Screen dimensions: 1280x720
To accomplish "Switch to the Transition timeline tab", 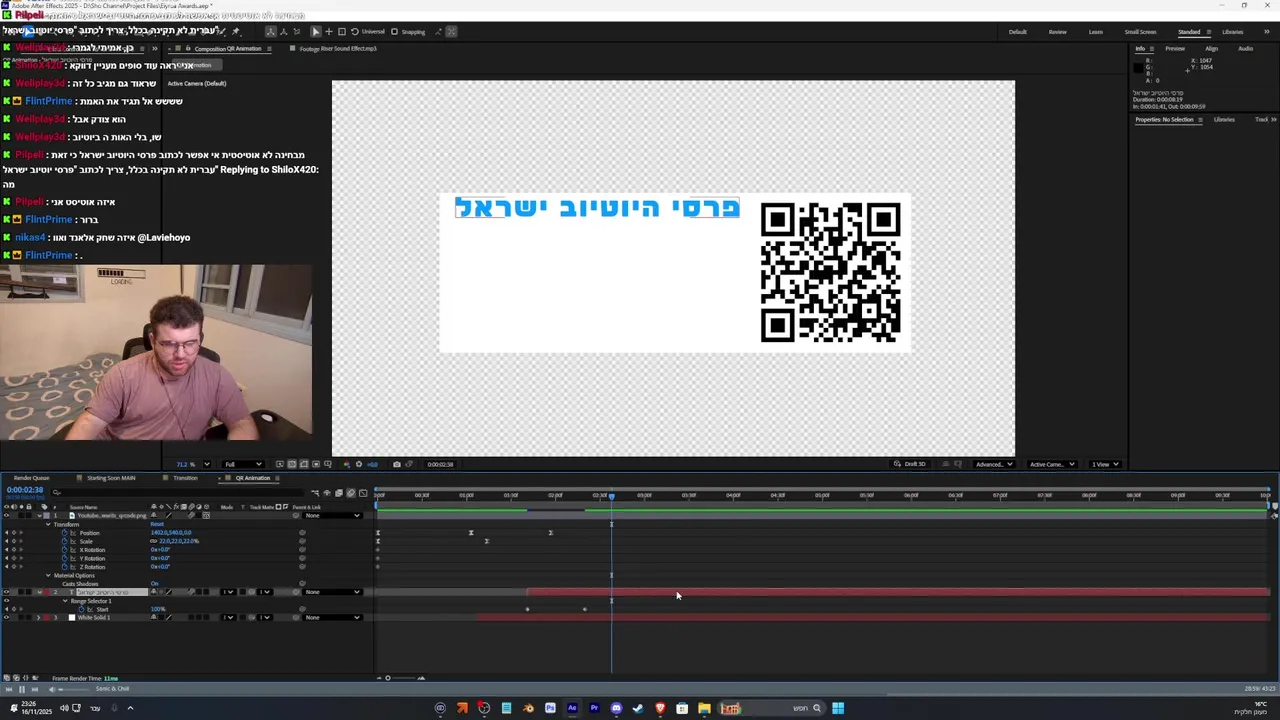I will [x=185, y=478].
